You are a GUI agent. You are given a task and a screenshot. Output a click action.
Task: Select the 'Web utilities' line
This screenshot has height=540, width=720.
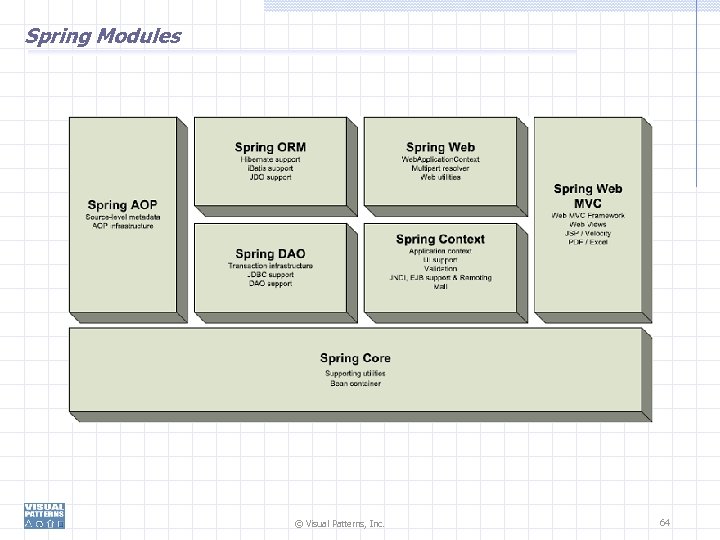click(x=440, y=177)
